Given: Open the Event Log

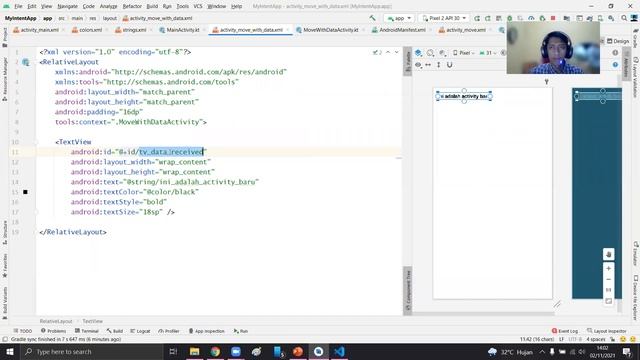Looking at the screenshot, I should coord(564,331).
